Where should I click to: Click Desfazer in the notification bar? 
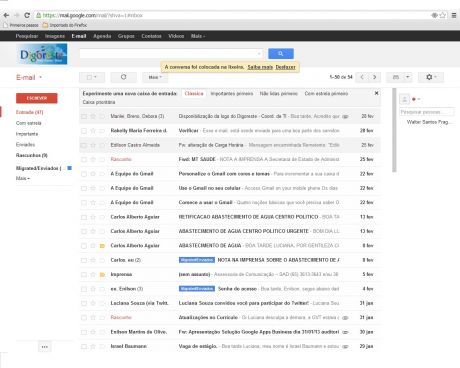pos(285,67)
